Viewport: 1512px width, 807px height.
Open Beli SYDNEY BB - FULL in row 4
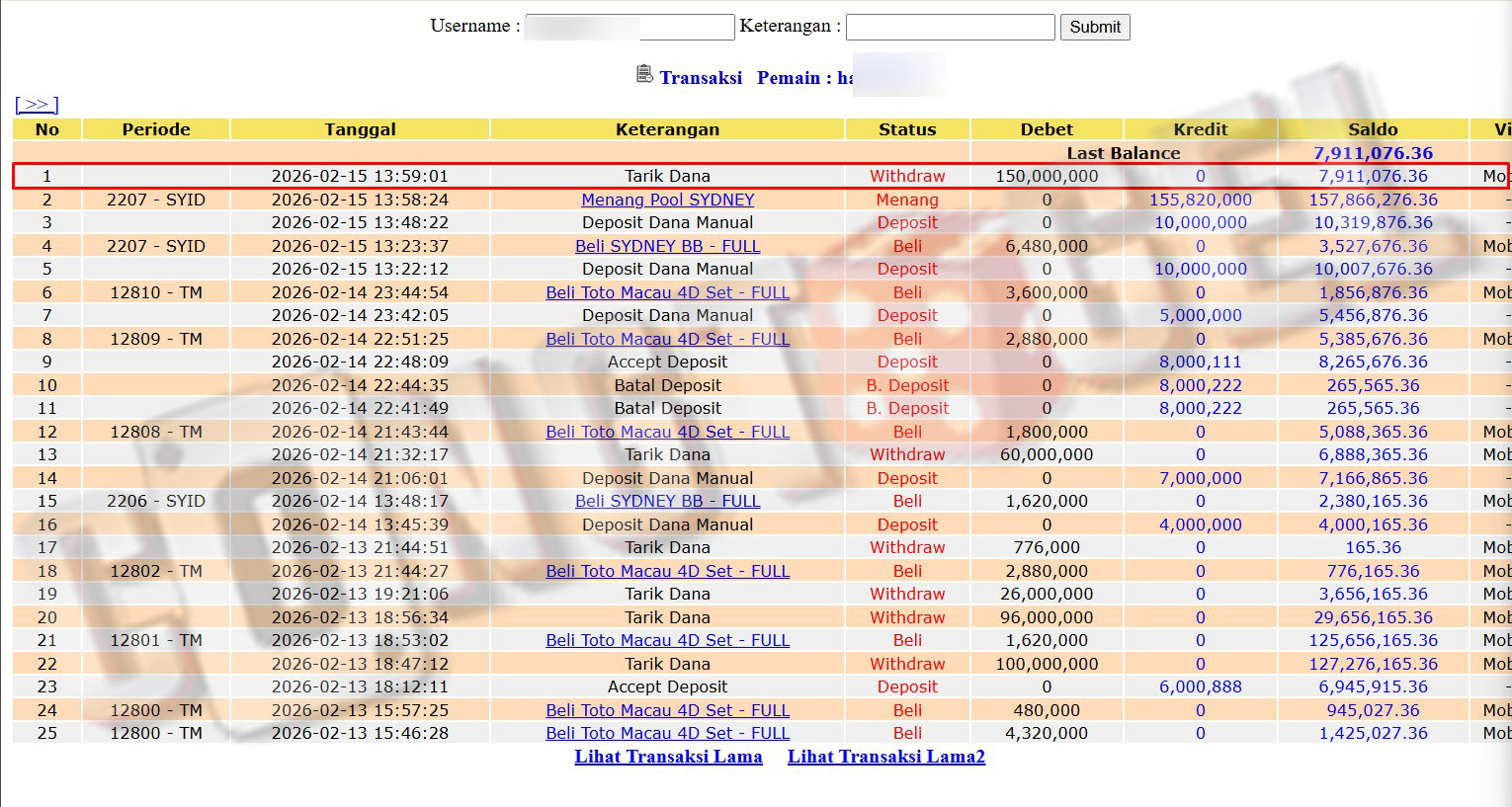tap(667, 246)
